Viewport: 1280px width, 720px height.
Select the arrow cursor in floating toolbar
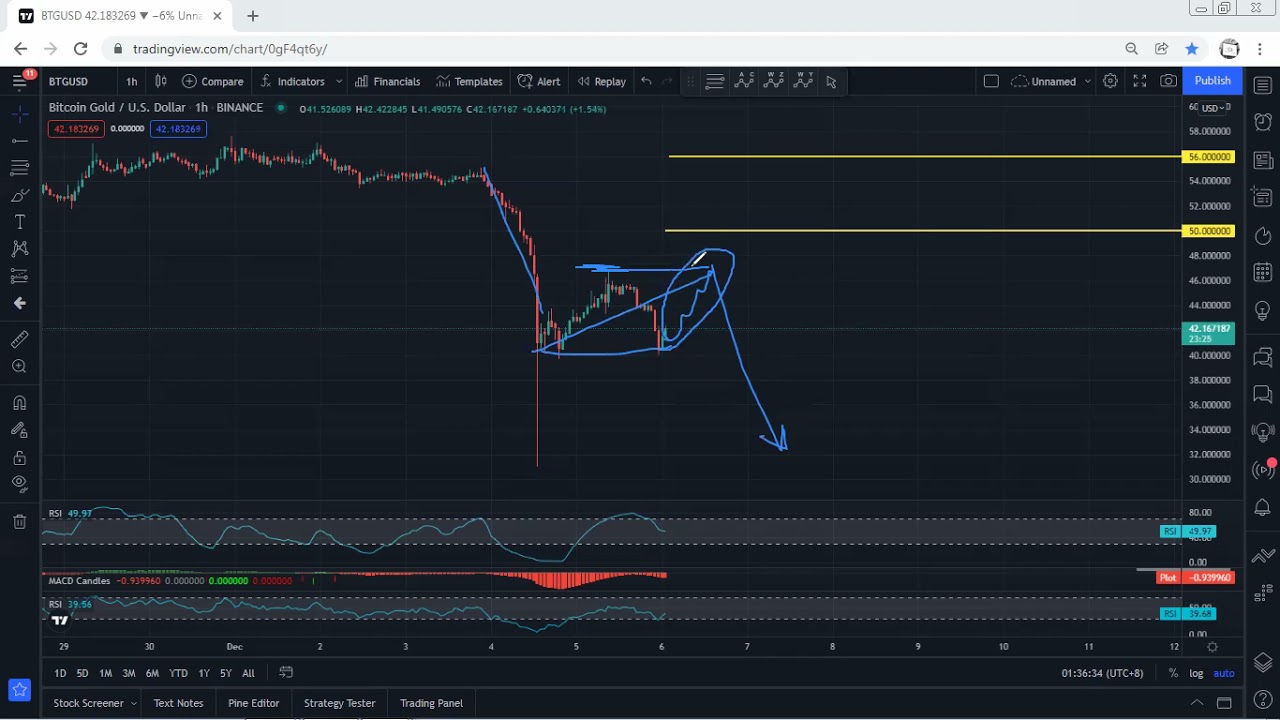[831, 82]
